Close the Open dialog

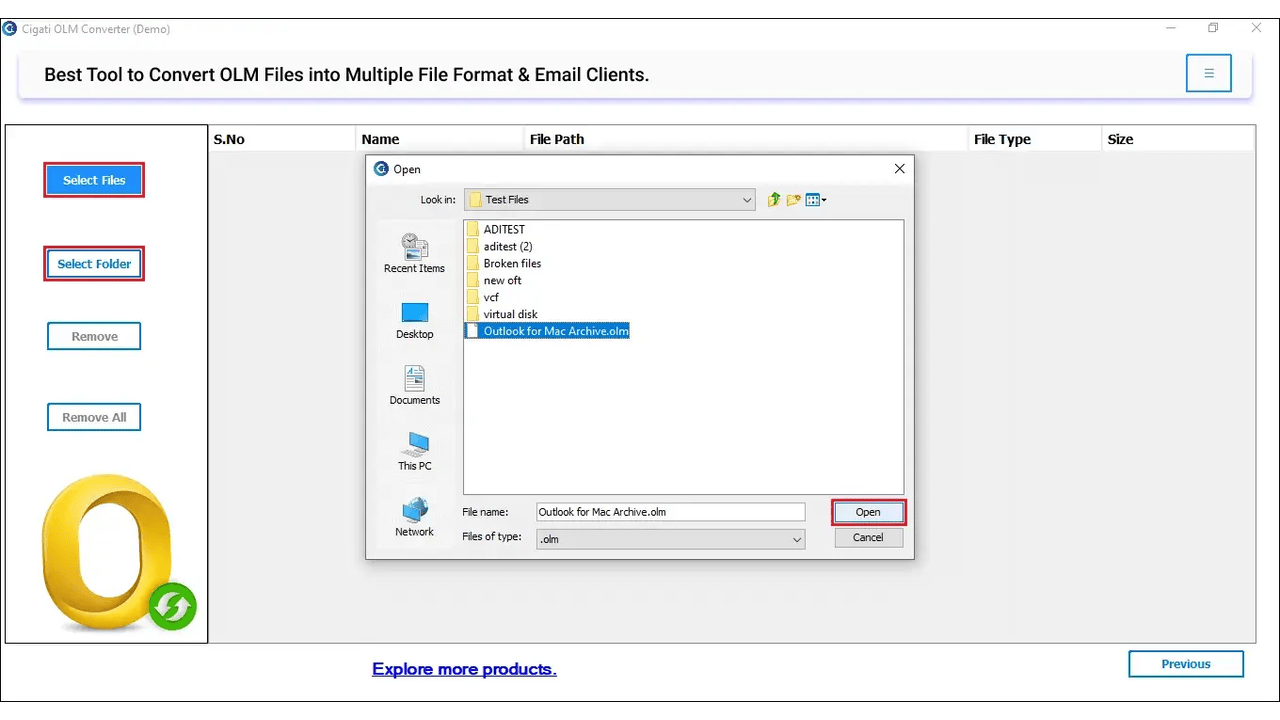click(899, 169)
